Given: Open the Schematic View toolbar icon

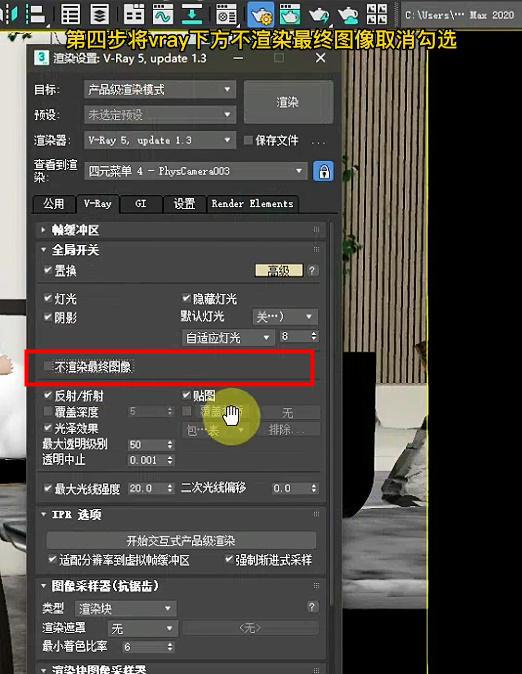Looking at the screenshot, I should tap(192, 14).
